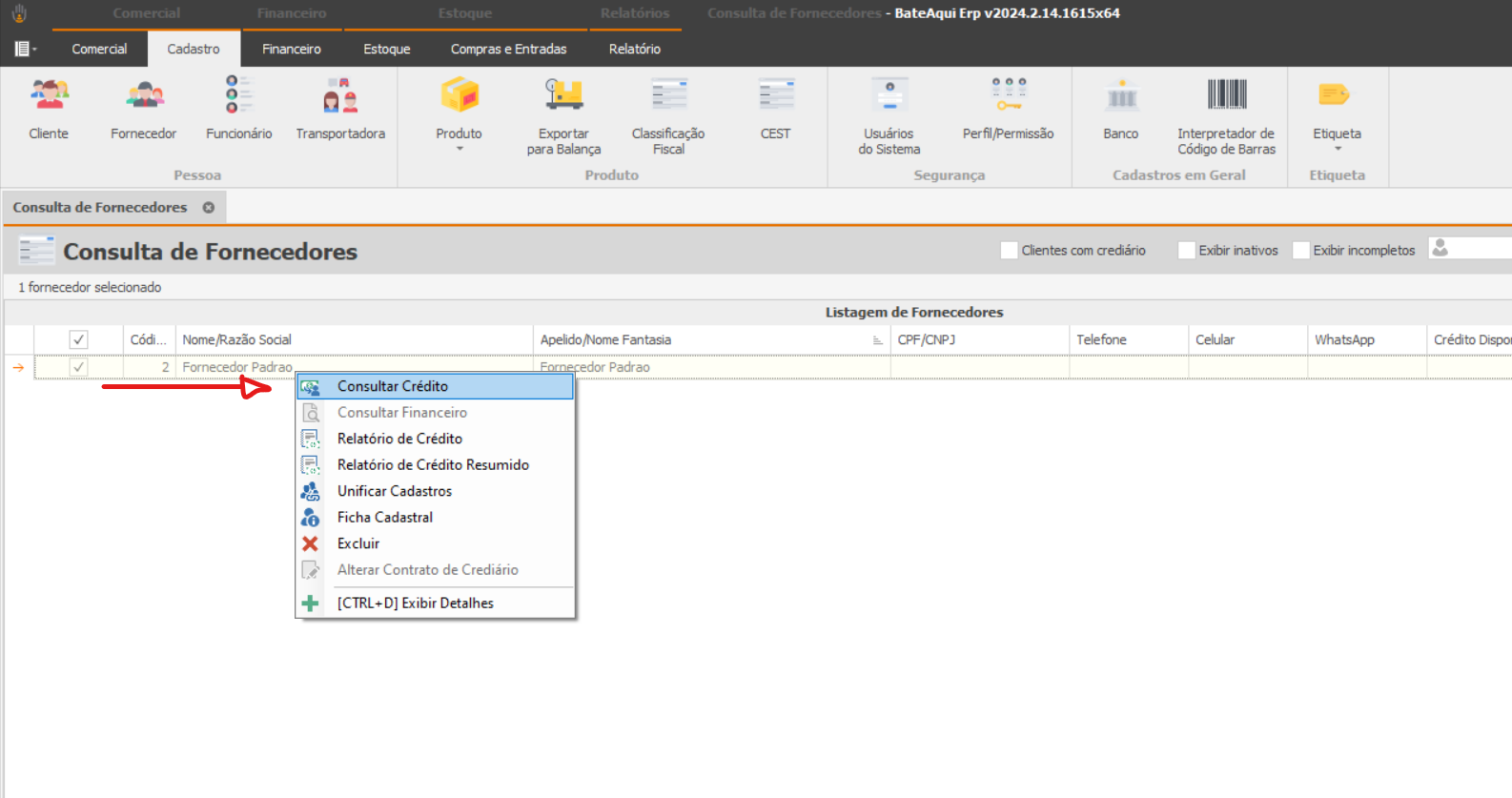Viewport: 1512px width, 798px height.
Task: Close the Consulta de Fornecedores tab
Action: coord(208,207)
